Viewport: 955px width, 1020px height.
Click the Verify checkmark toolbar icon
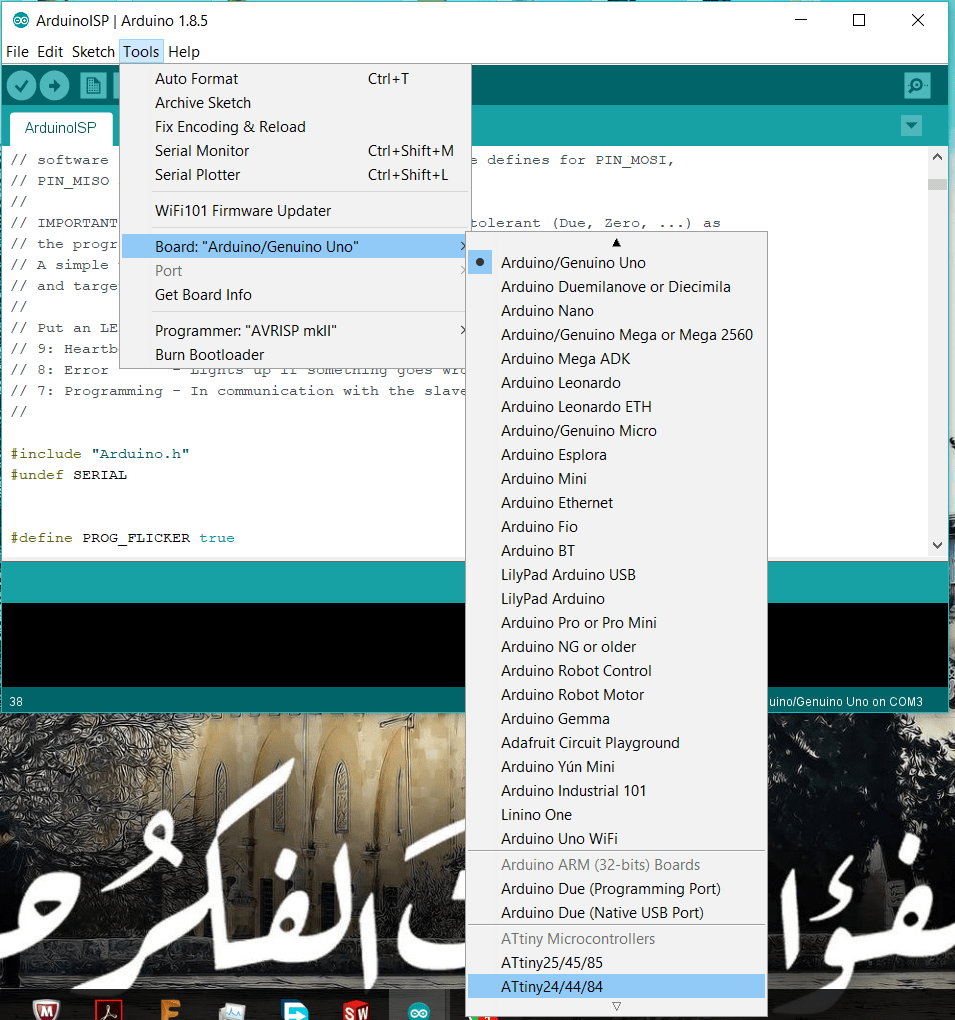(x=21, y=86)
